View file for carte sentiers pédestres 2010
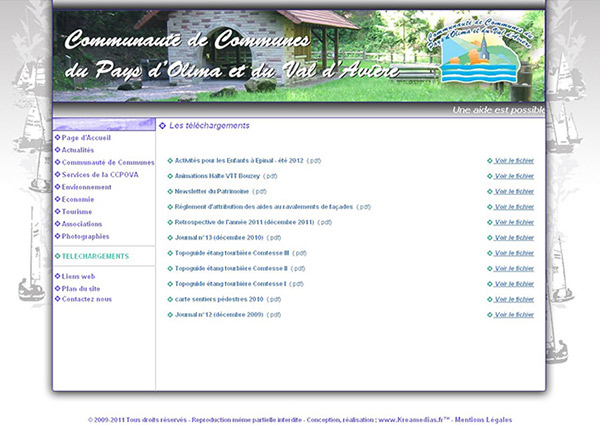The width and height of the screenshot is (600, 425). (514, 299)
